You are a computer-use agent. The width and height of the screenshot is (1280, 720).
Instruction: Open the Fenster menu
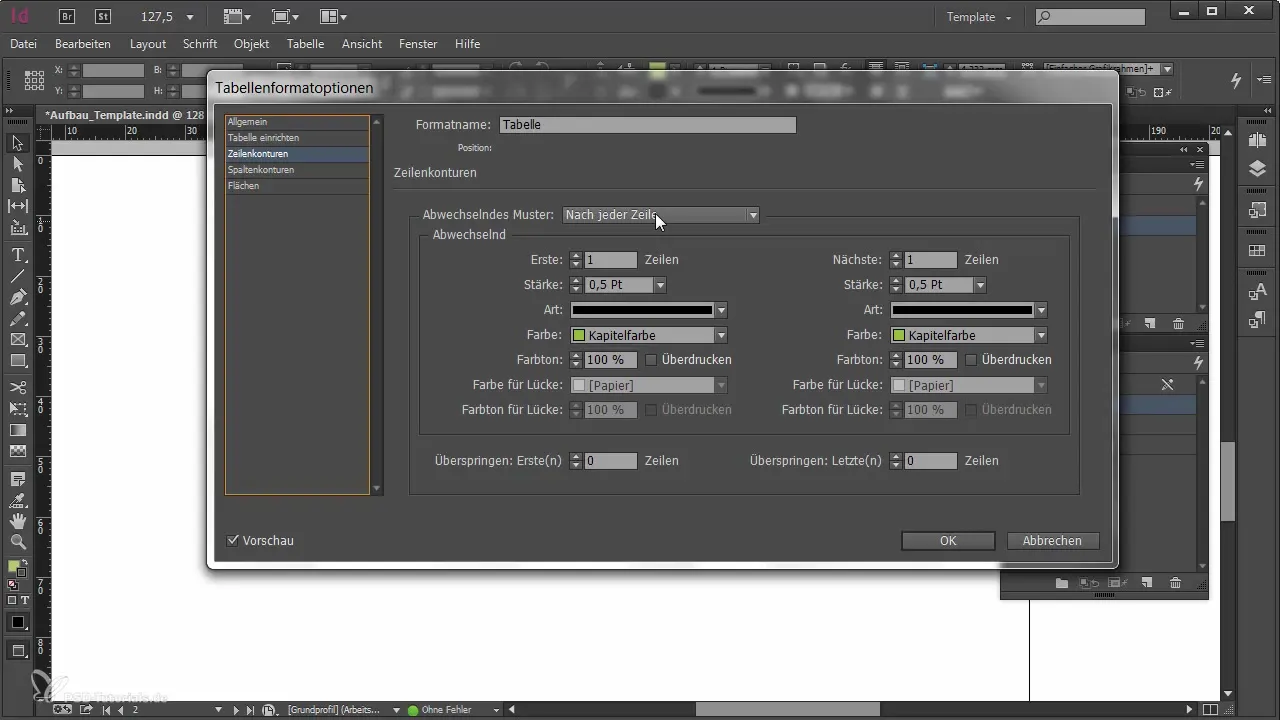418,44
